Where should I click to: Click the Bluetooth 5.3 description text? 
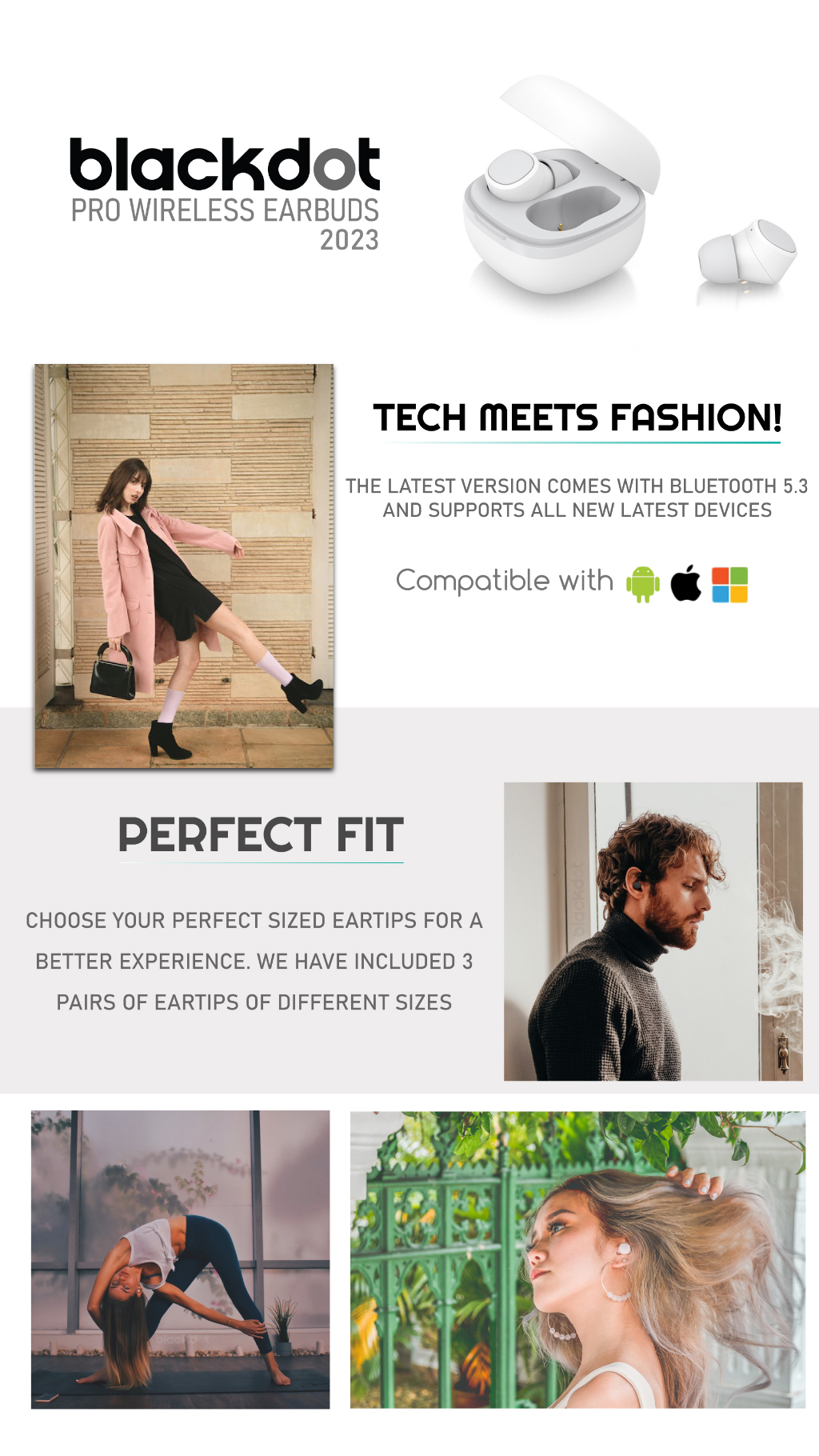tap(577, 498)
